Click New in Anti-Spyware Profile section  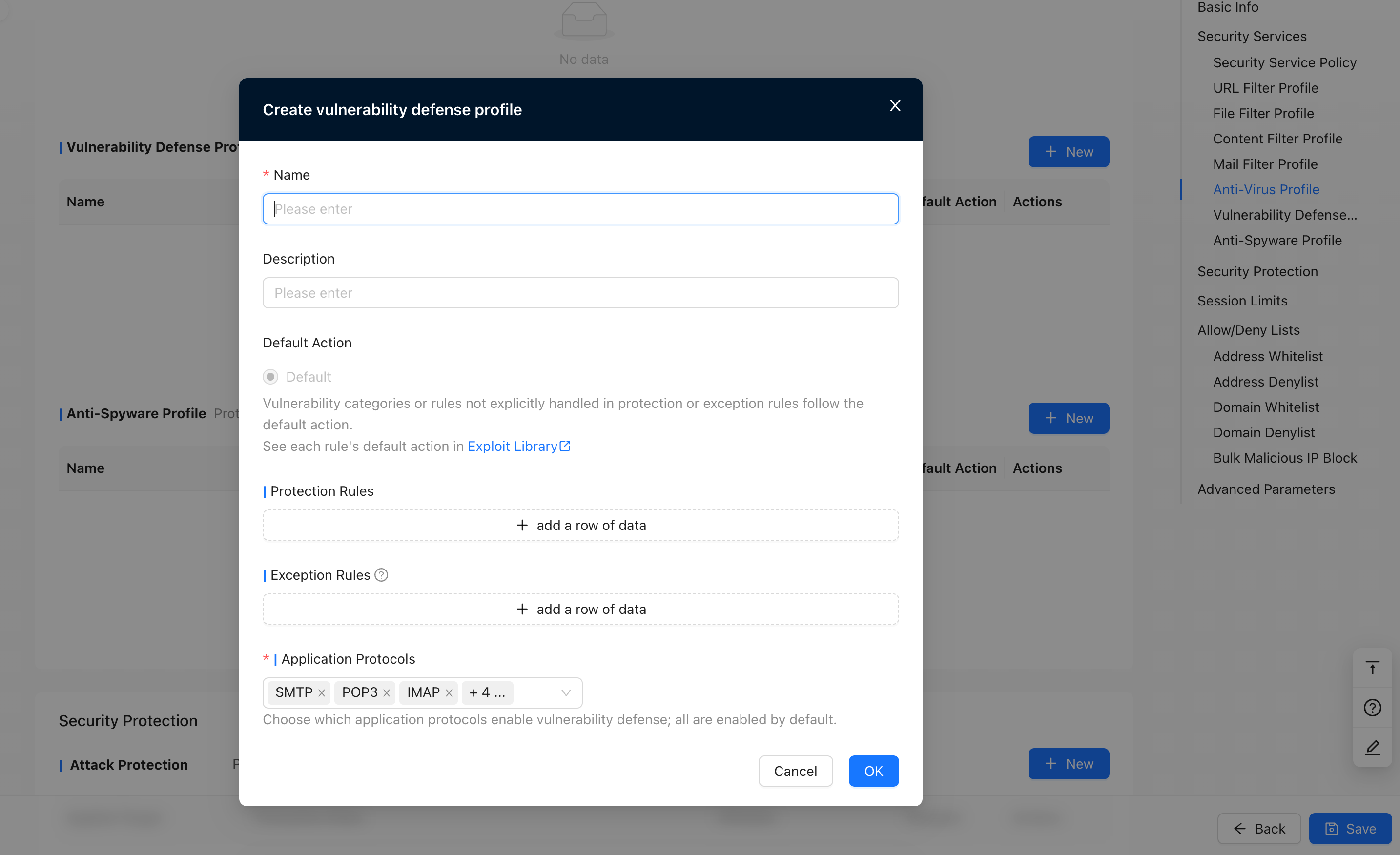pyautogui.click(x=1068, y=418)
